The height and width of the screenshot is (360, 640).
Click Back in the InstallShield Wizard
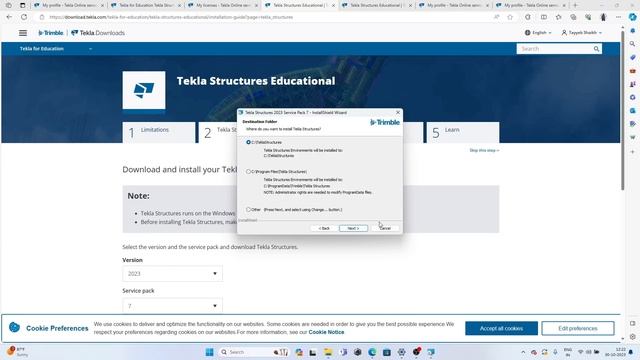tap(324, 228)
